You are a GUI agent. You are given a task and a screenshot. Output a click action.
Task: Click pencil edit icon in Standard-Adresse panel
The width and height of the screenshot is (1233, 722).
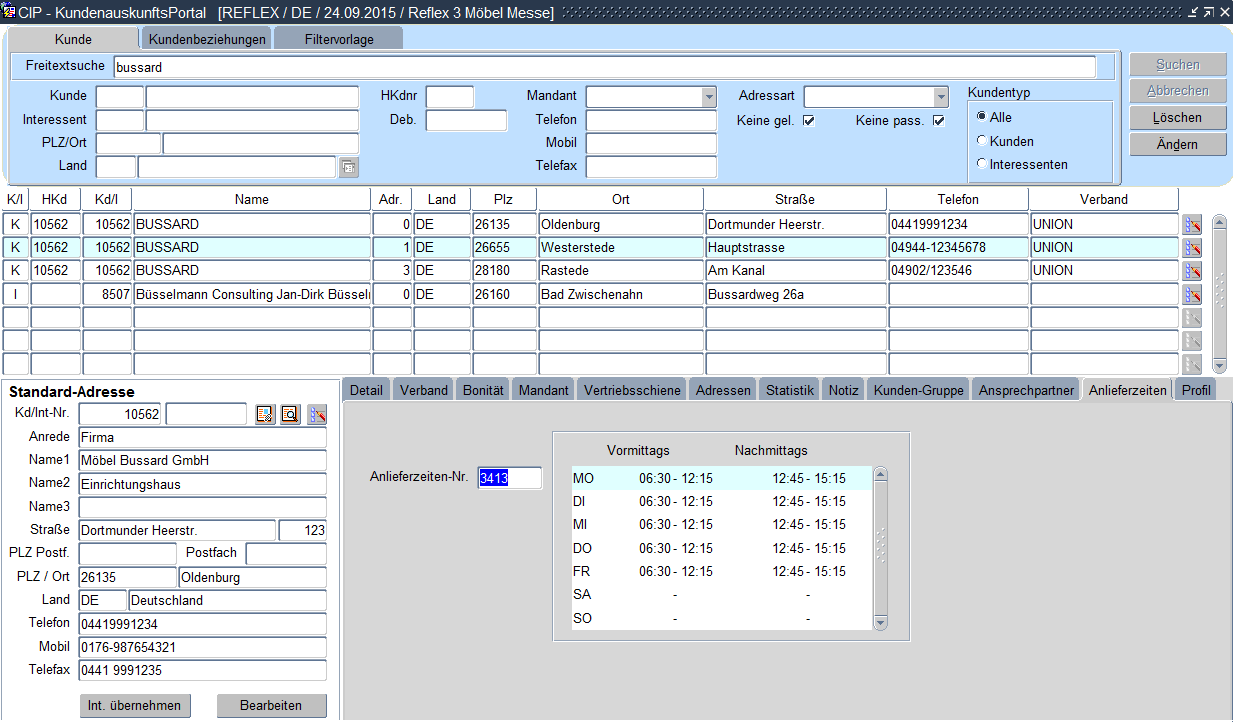317,414
